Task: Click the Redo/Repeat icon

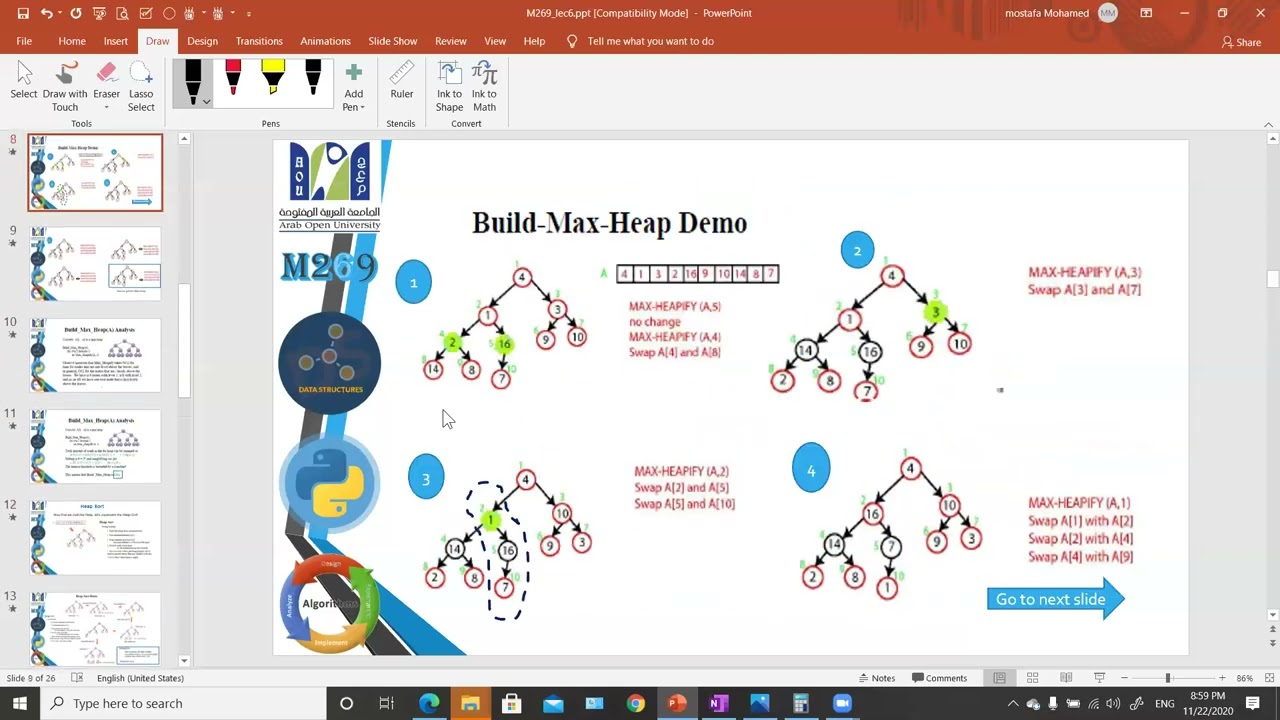Action: (75, 13)
